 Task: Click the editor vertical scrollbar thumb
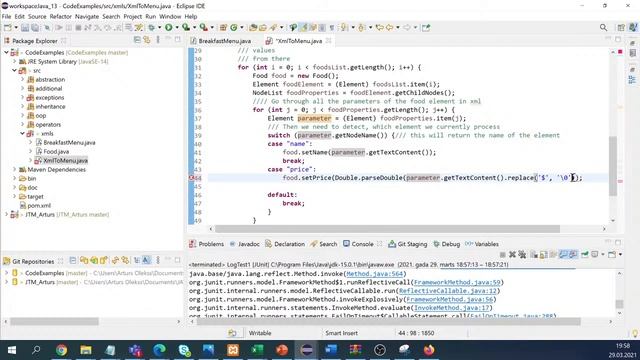coord(613,166)
